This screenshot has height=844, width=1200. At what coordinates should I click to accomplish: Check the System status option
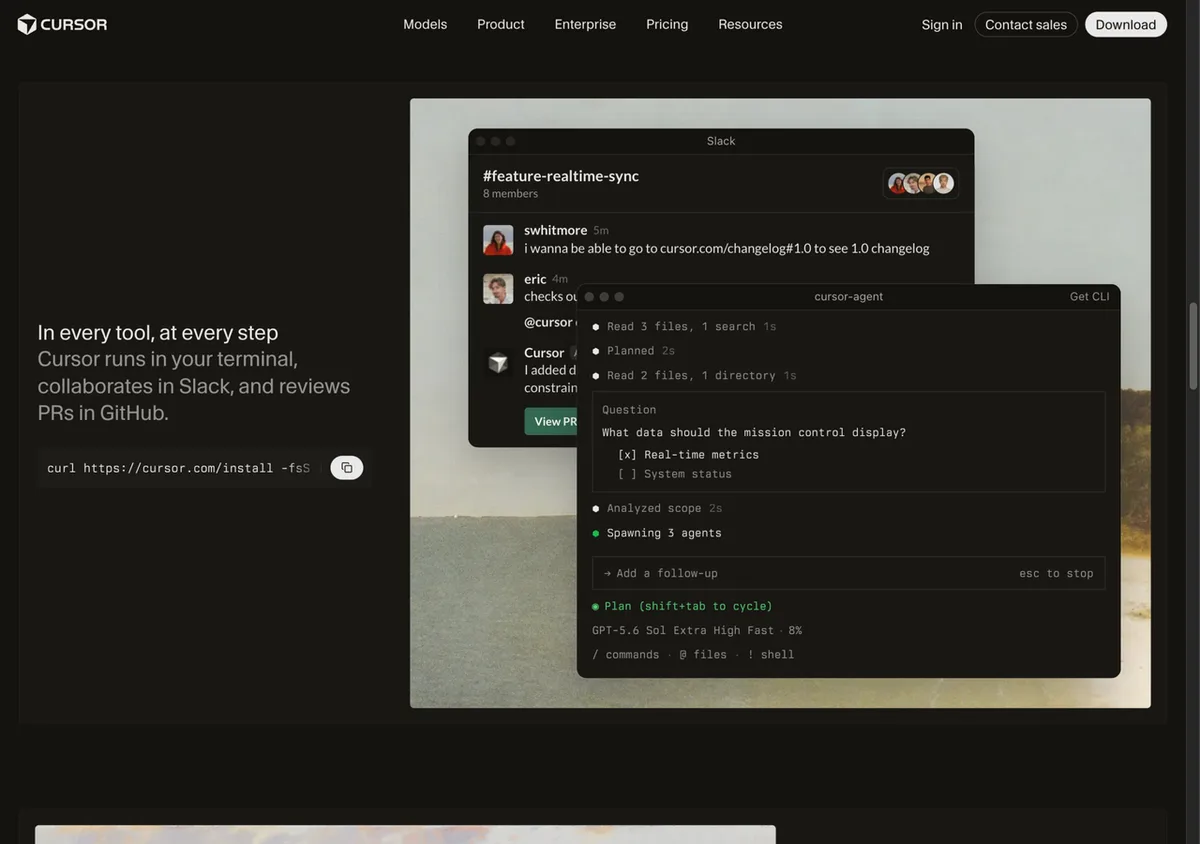coord(674,474)
